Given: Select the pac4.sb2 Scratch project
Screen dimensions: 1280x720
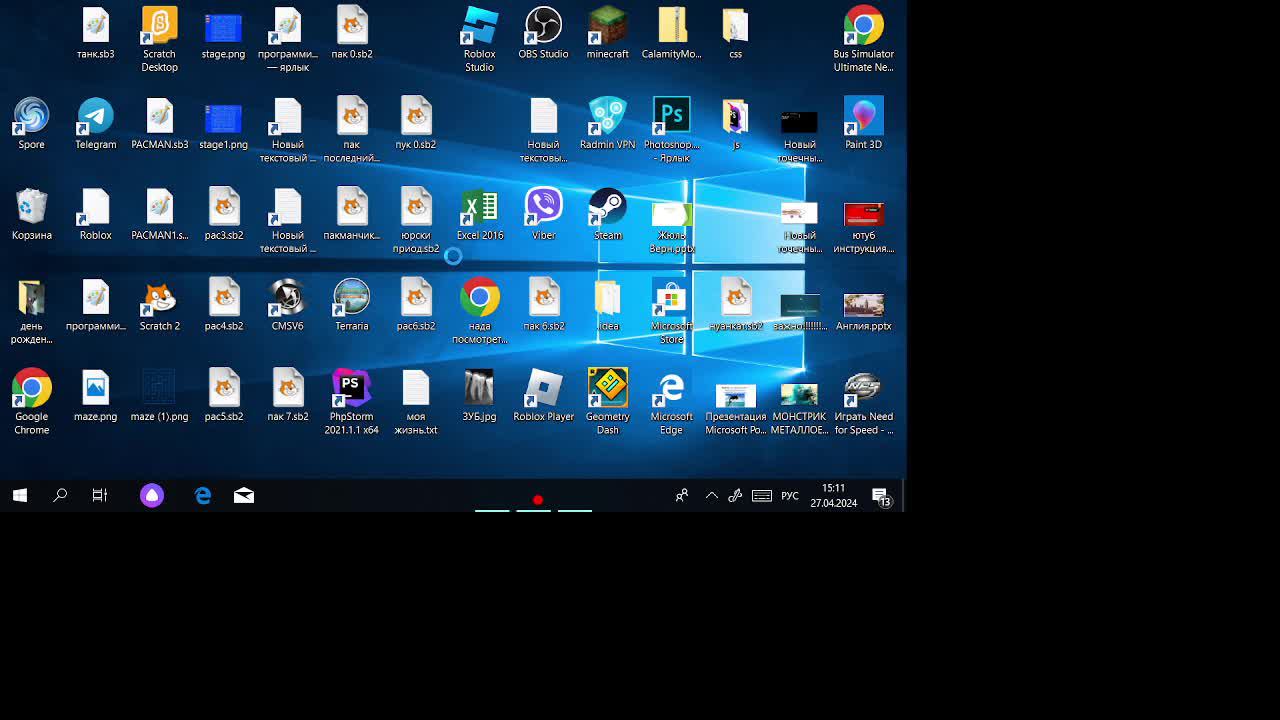Looking at the screenshot, I should coord(223,305).
